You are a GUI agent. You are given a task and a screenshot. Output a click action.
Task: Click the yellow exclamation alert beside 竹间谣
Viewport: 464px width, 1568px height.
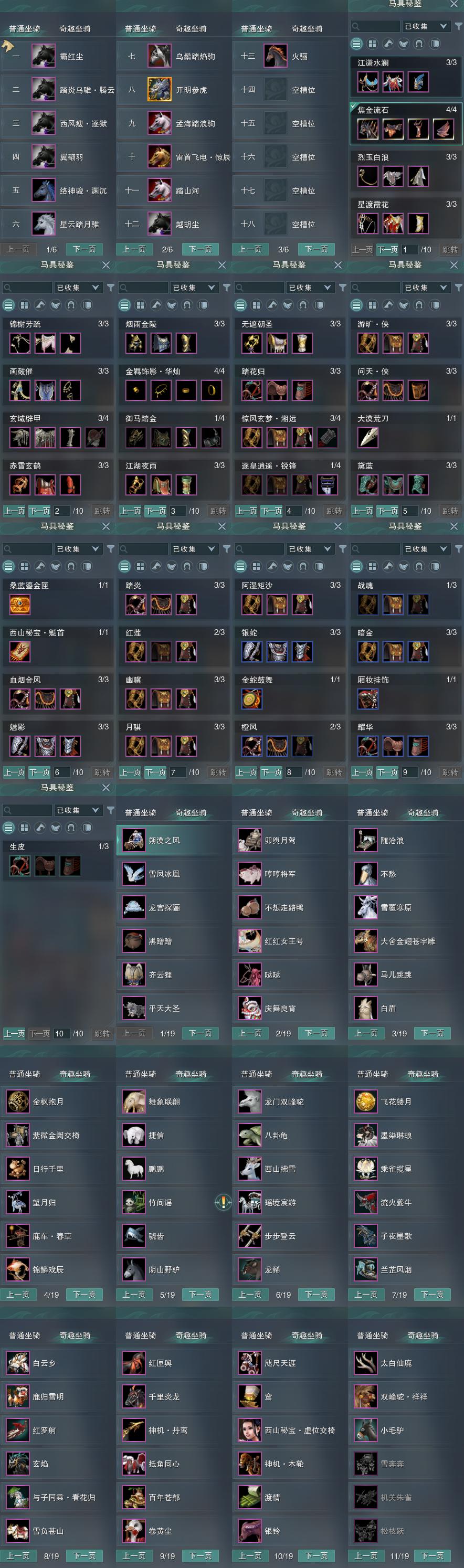pyautogui.click(x=224, y=1202)
